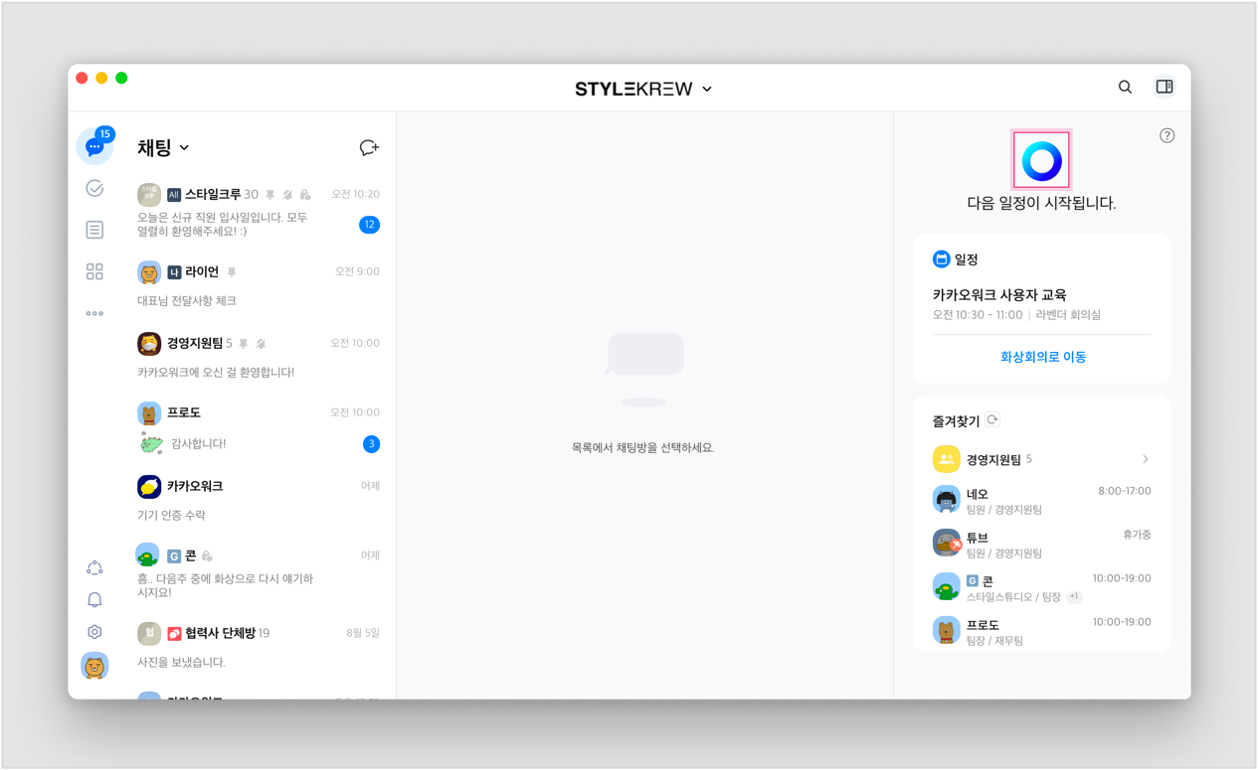Select the +1 tag next to 콘's team
This screenshot has width=1258, height=770.
click(x=1074, y=597)
